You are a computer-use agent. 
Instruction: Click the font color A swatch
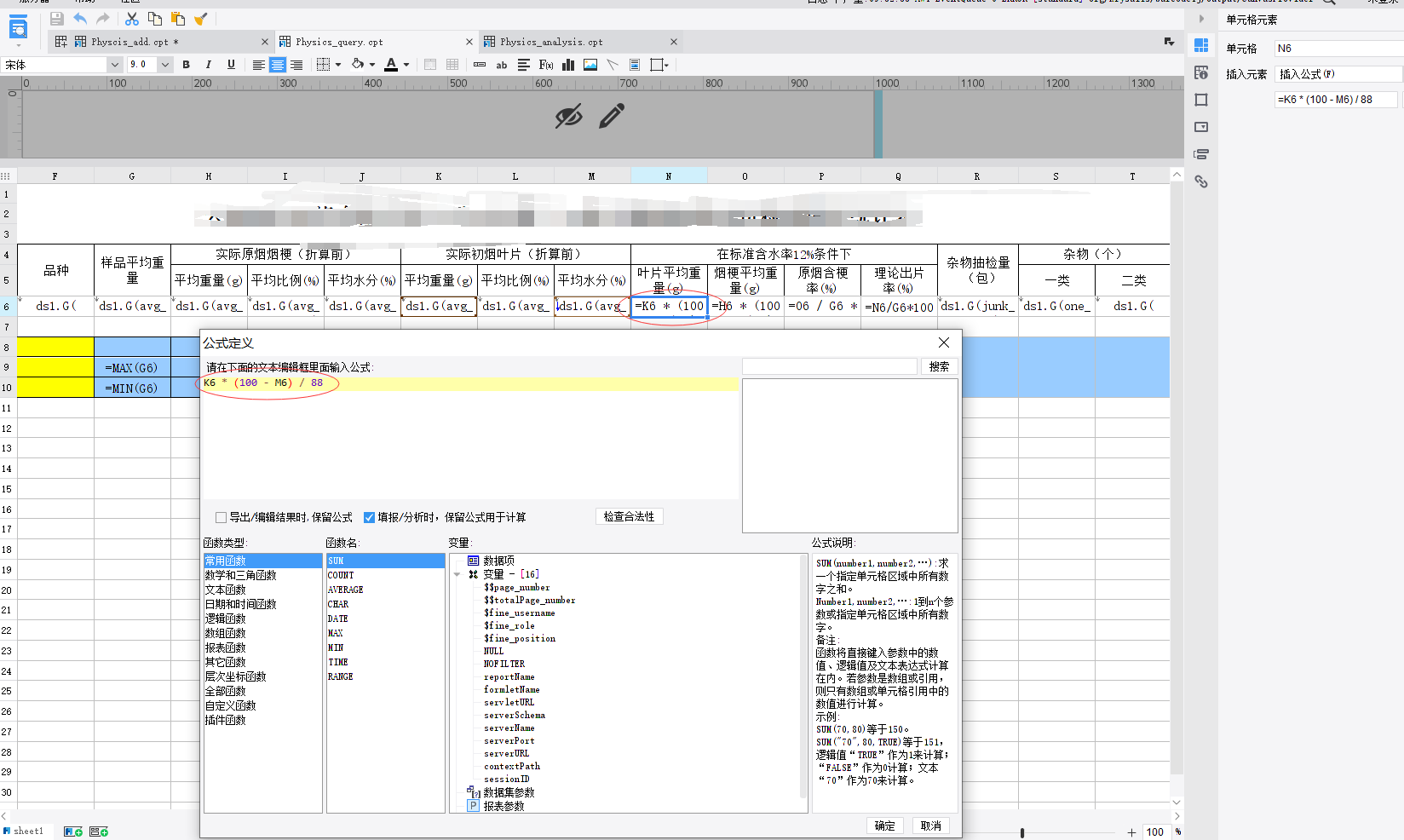click(391, 65)
